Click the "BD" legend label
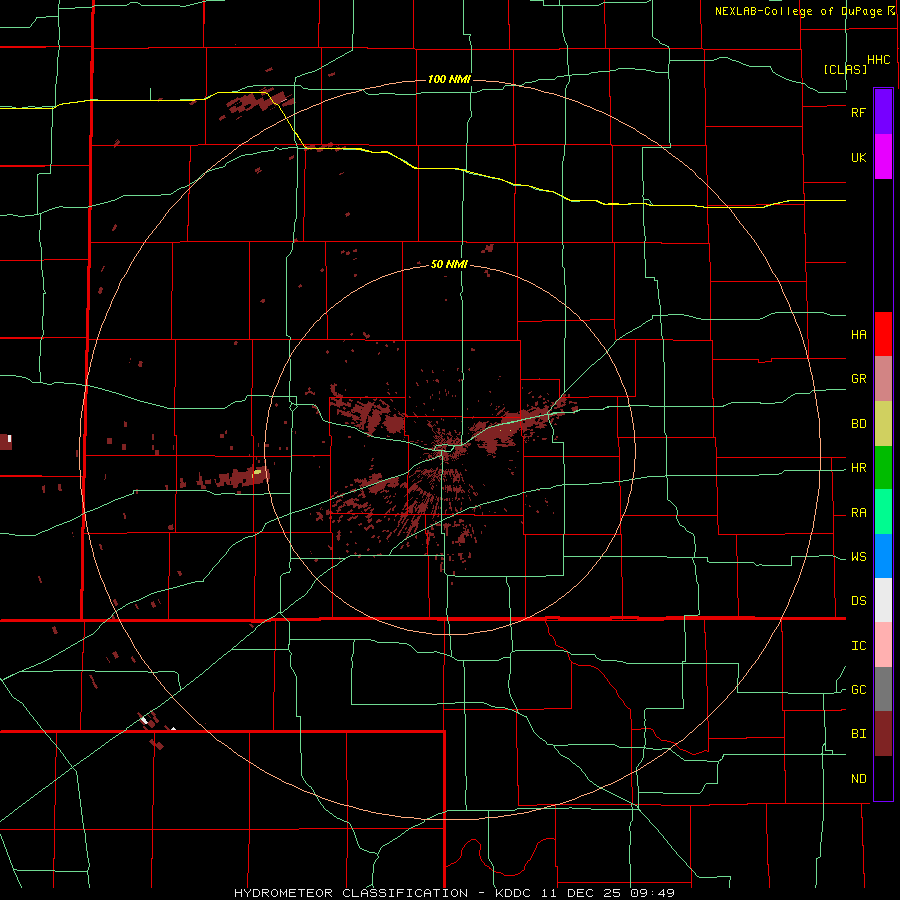Viewport: 900px width, 900px height. [x=858, y=424]
